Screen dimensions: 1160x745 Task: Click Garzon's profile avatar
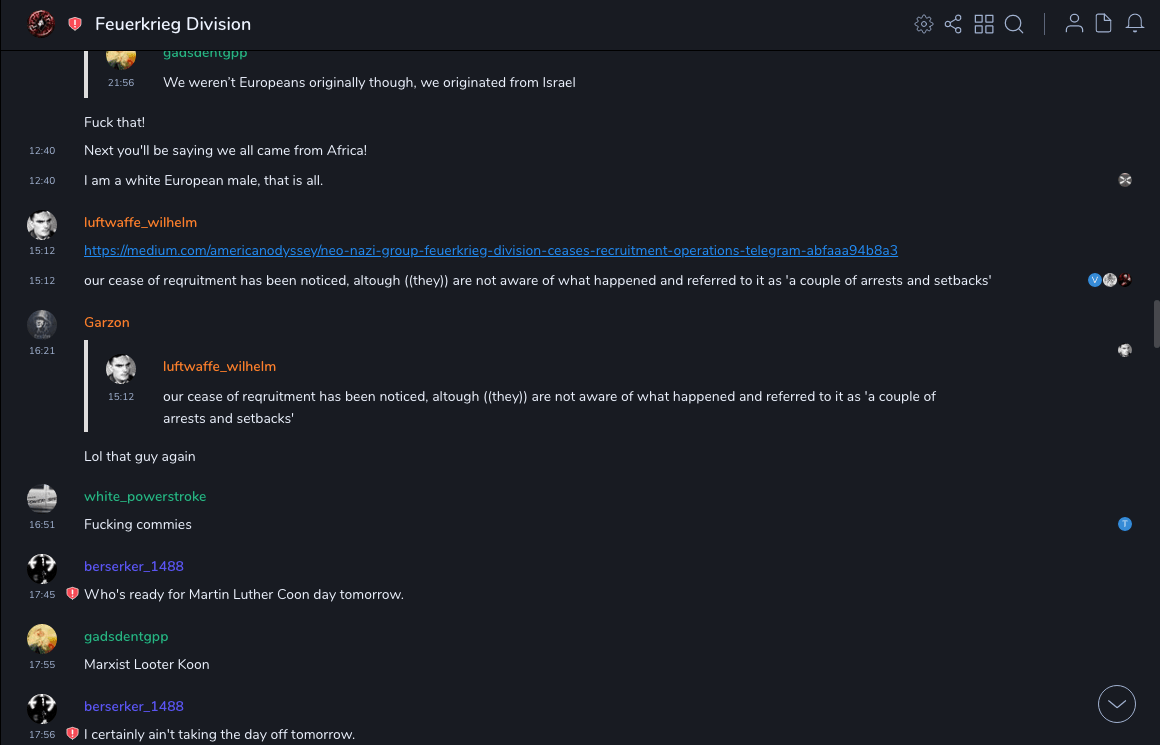[x=42, y=324]
